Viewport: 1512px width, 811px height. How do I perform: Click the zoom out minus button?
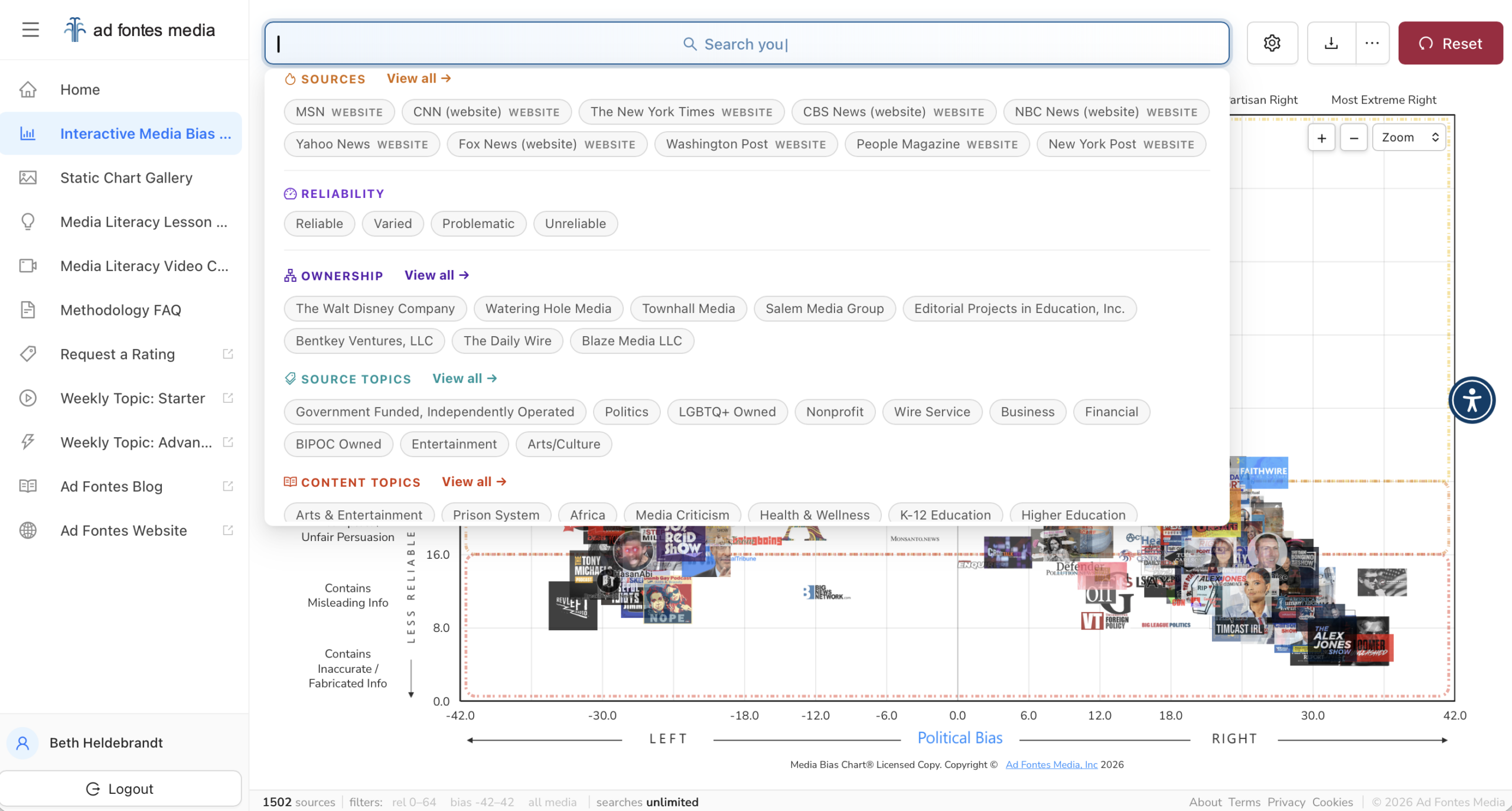1354,138
